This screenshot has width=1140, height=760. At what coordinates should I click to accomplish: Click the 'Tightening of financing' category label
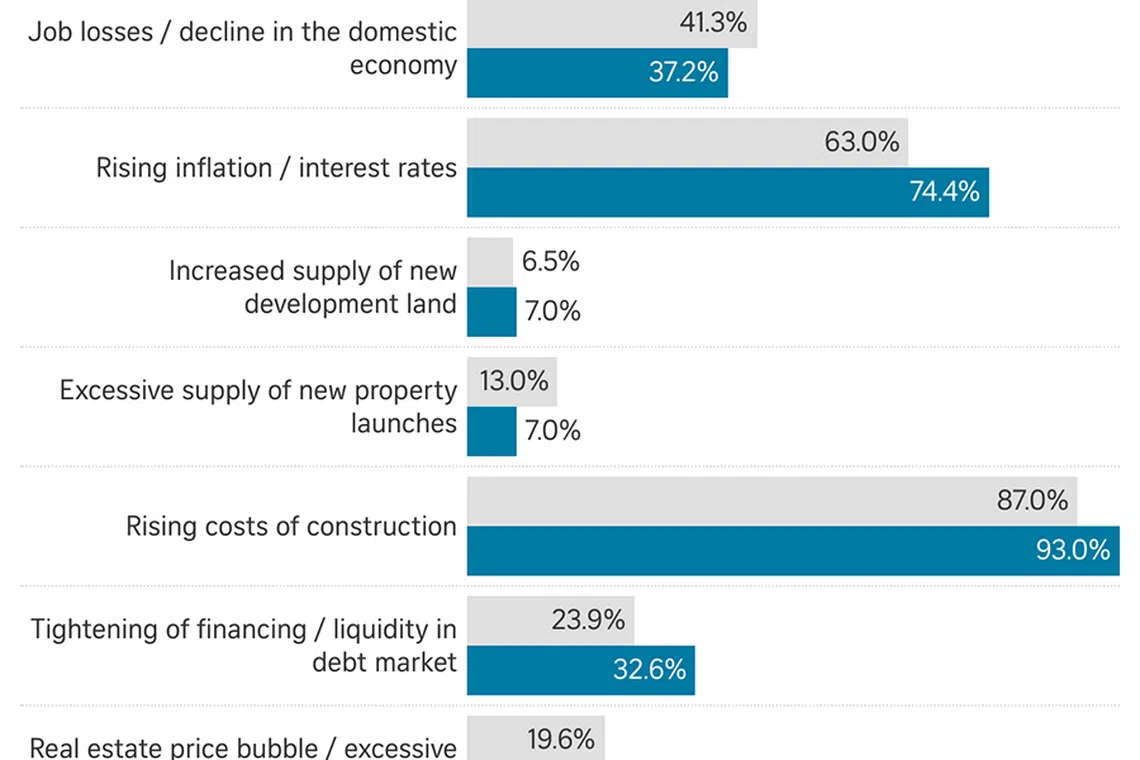pyautogui.click(x=244, y=645)
